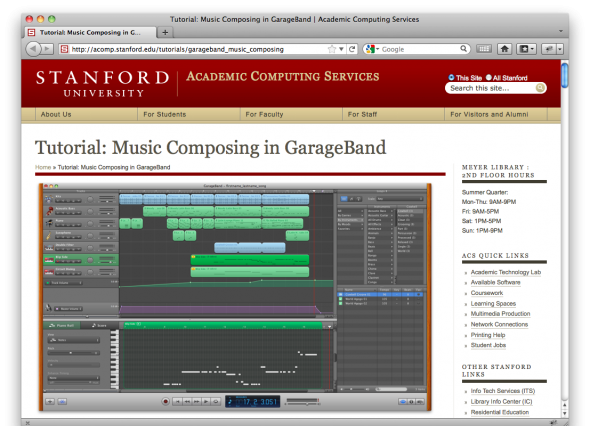590x426 pixels.
Task: Click the Kits track volume slider
Action: (x=108, y=201)
